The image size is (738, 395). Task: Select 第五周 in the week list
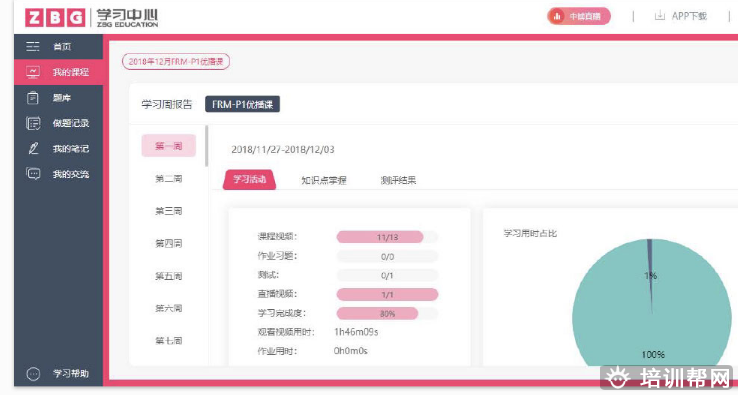pyautogui.click(x=168, y=276)
